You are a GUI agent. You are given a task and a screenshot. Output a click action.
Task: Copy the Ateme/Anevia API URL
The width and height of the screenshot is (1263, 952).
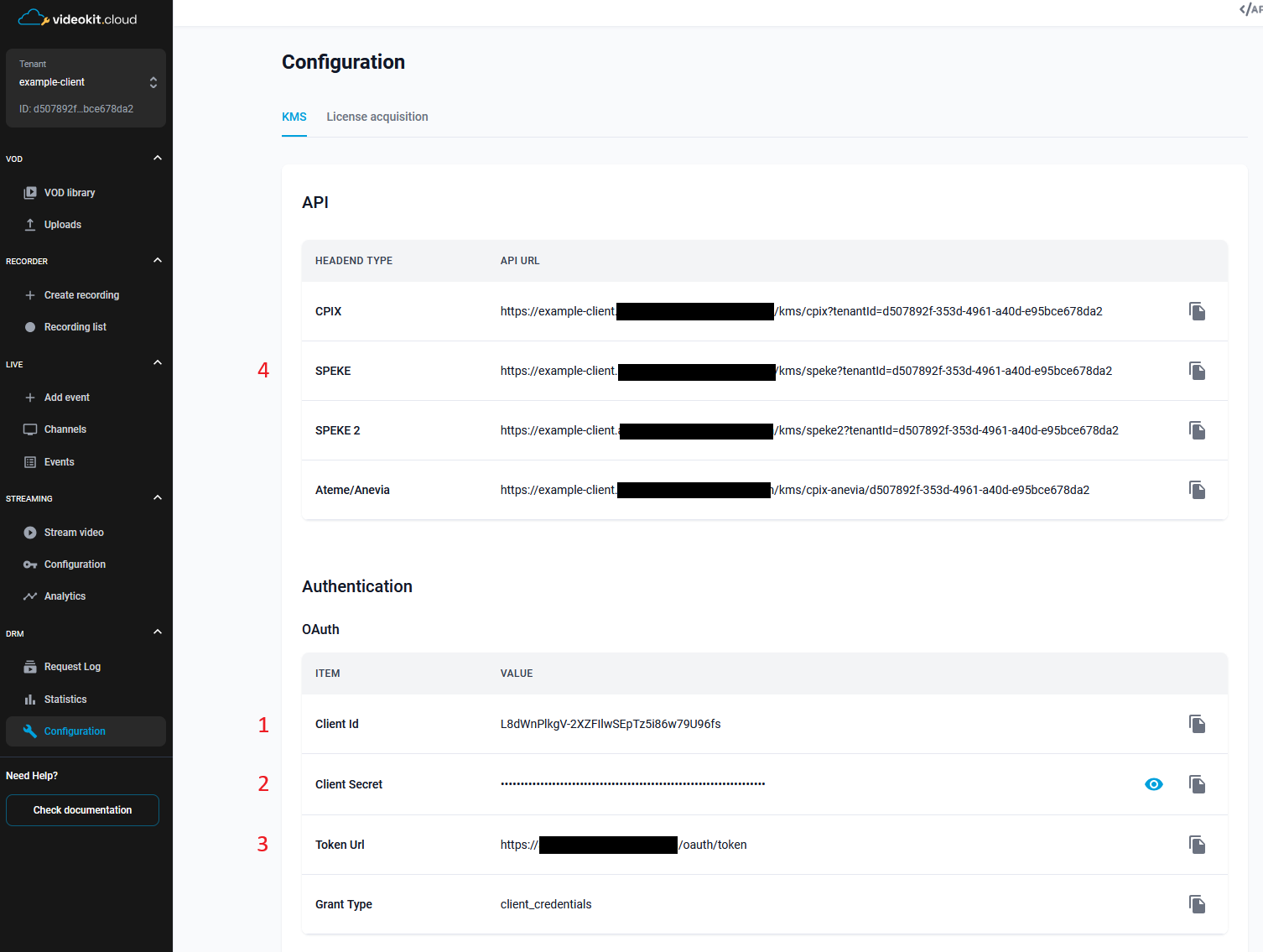click(x=1197, y=490)
